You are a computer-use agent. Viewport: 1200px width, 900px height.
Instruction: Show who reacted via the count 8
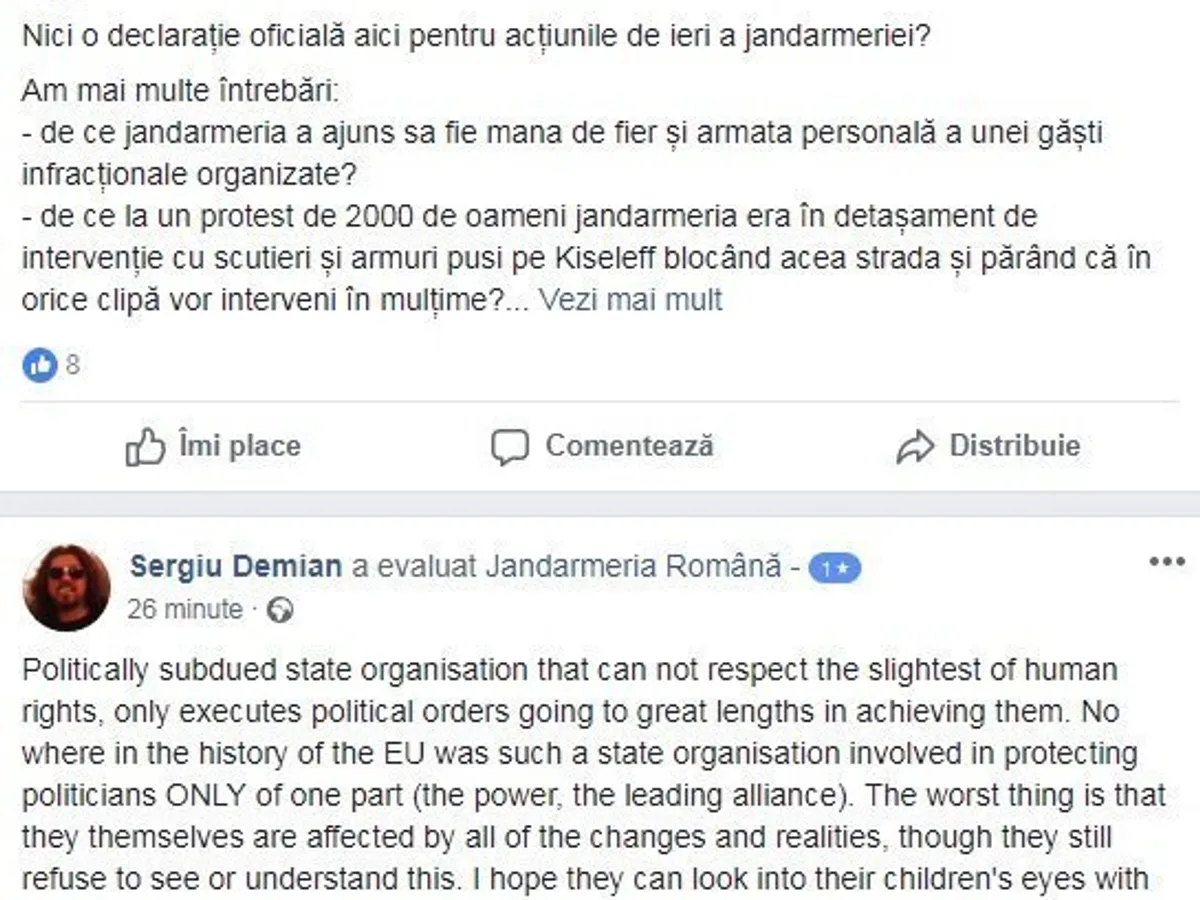(x=73, y=365)
